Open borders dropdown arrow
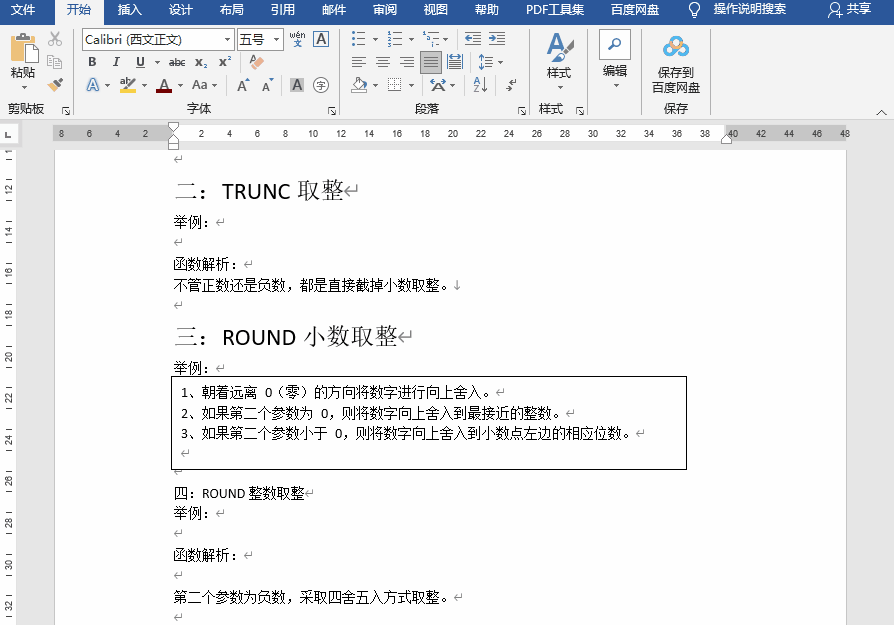 click(412, 86)
